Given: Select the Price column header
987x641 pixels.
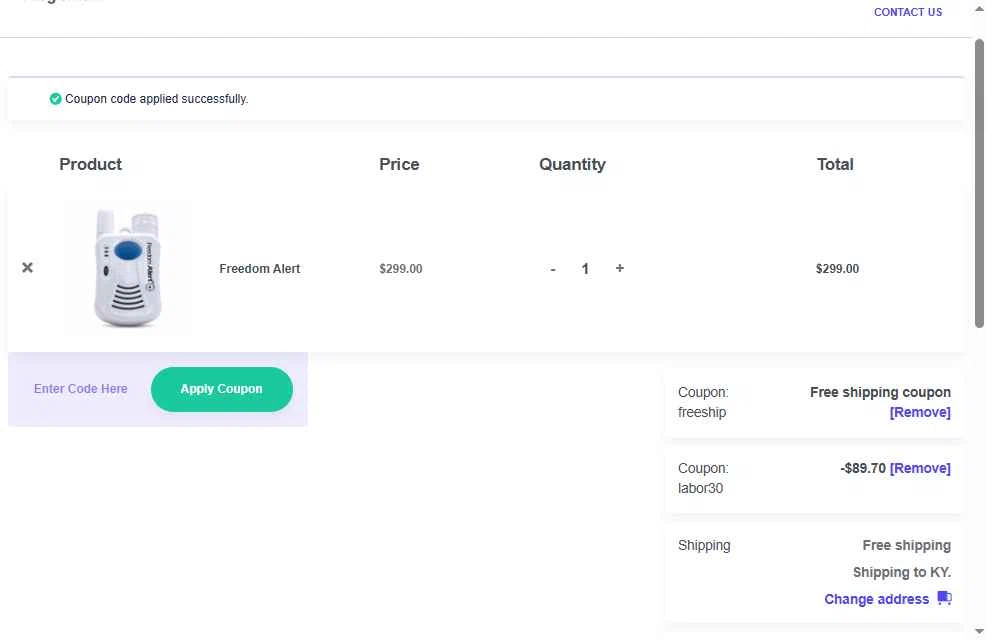Looking at the screenshot, I should point(399,164).
